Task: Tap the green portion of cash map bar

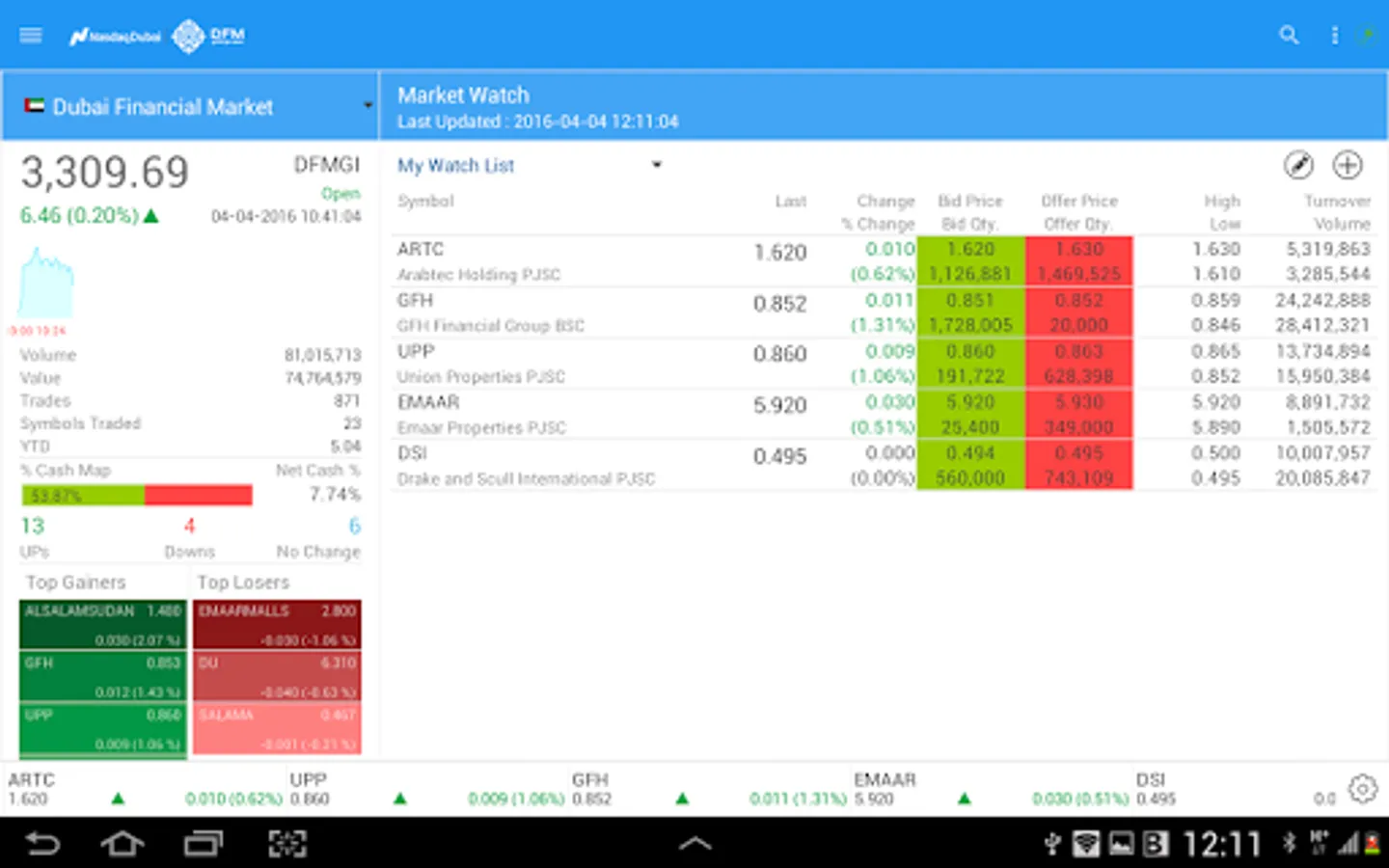Action: click(x=83, y=496)
